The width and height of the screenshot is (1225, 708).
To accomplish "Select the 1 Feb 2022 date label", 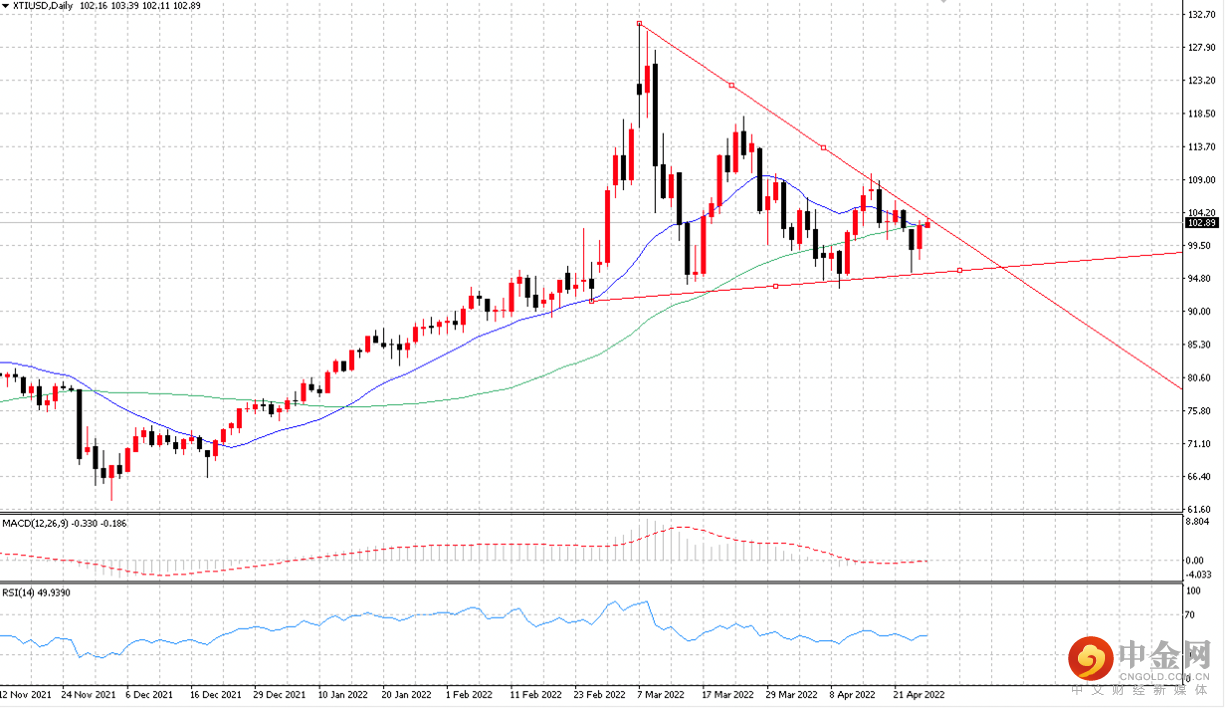I will tap(470, 693).
